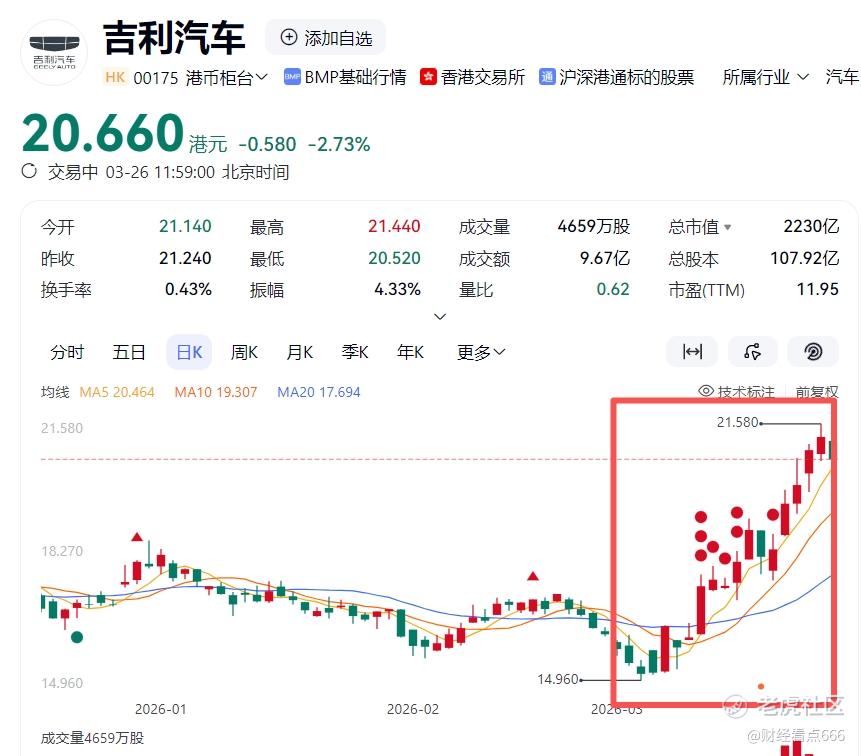Click the 成交额 value 9.67亿
The width and height of the screenshot is (861, 756).
[605, 258]
